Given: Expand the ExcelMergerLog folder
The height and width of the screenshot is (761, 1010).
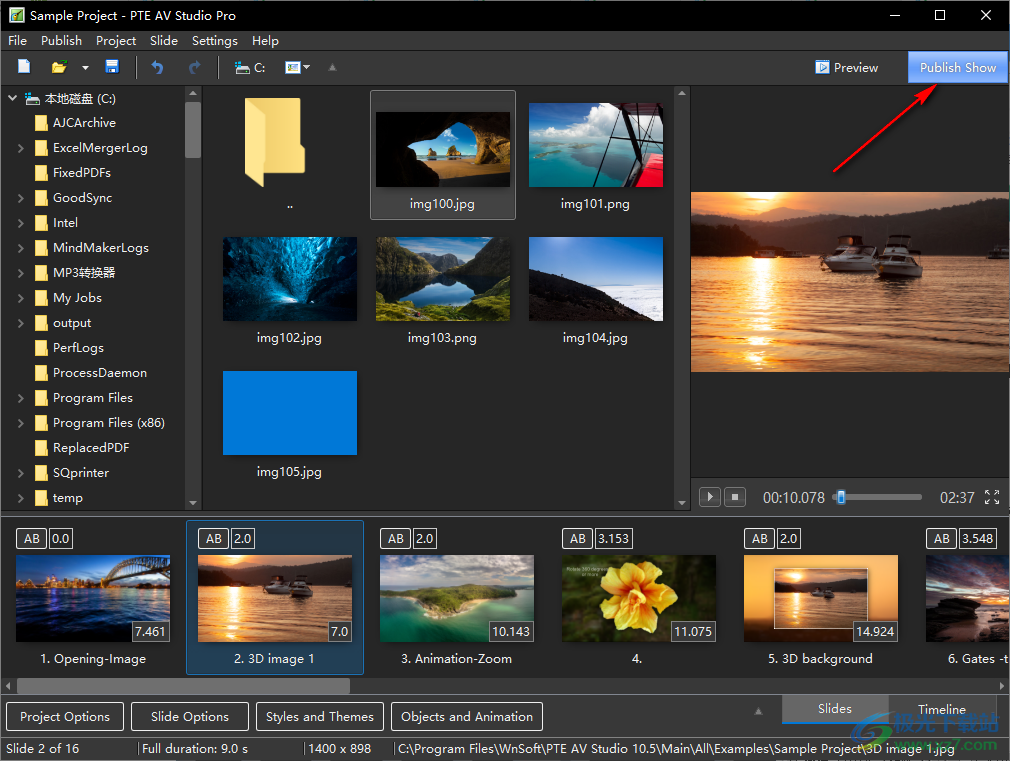Looking at the screenshot, I should (x=21, y=148).
